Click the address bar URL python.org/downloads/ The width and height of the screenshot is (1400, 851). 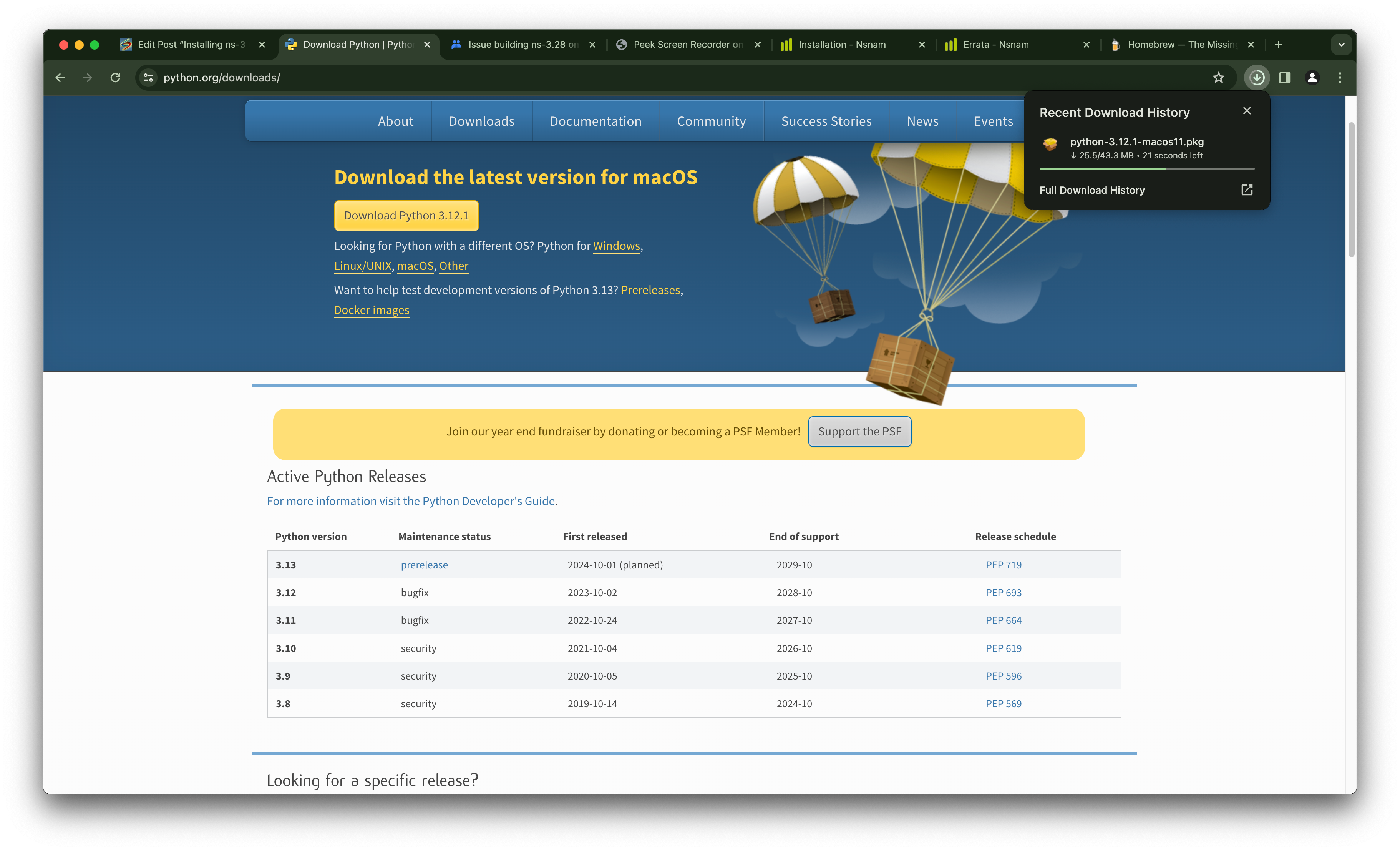[x=222, y=77]
